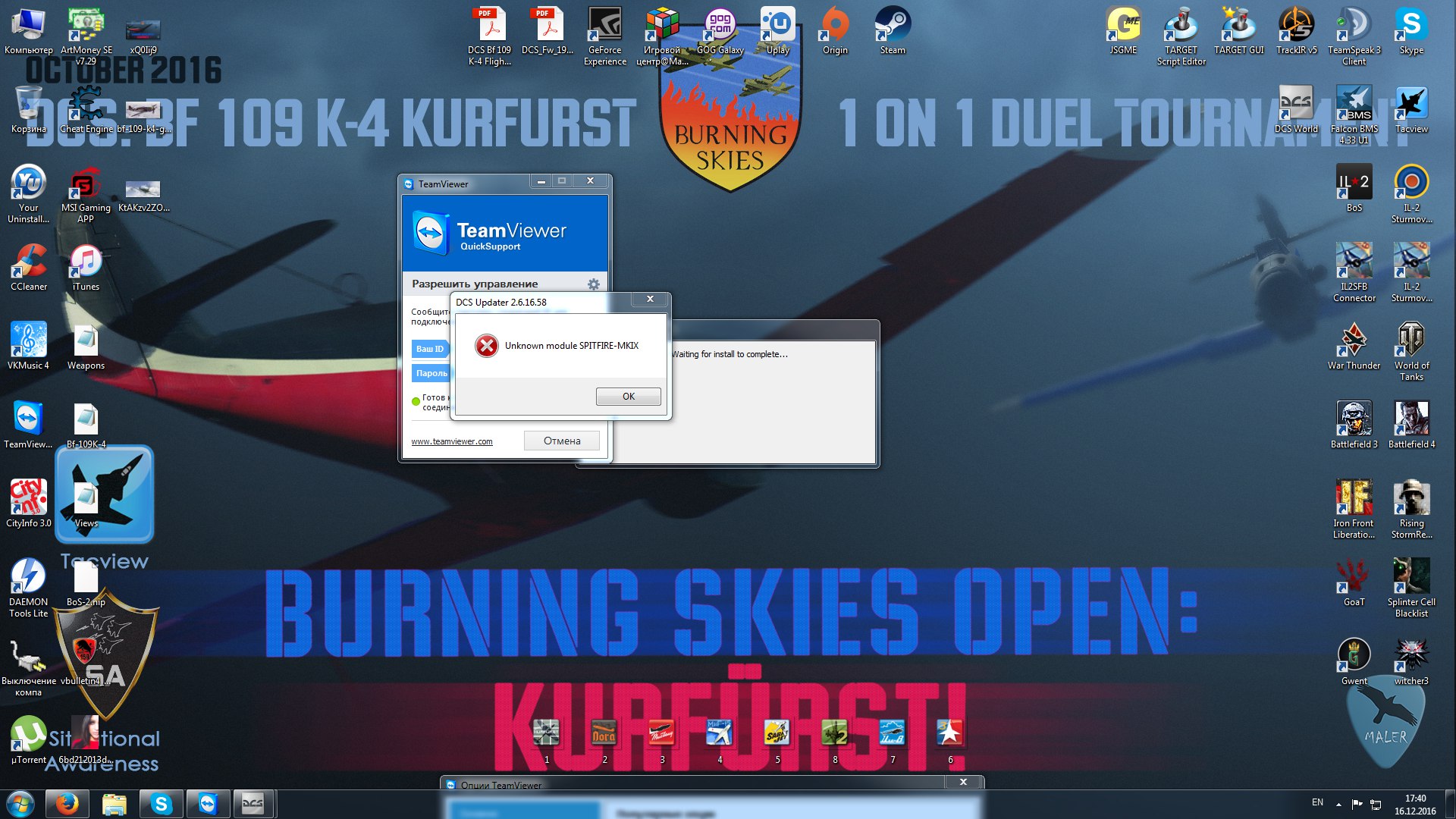
Task: Open CityInfo 3.0 shortcut
Action: [x=28, y=504]
